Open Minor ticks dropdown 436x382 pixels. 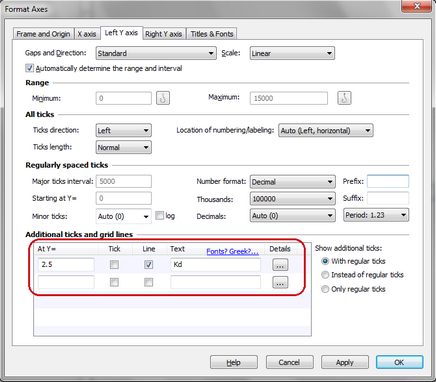click(x=124, y=216)
